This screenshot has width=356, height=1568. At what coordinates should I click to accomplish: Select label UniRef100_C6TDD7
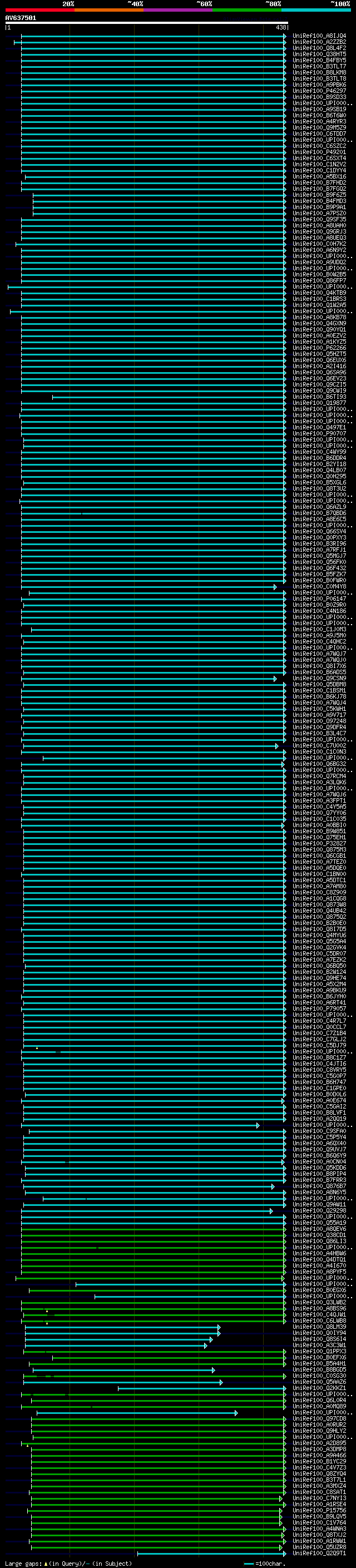pos(319,134)
